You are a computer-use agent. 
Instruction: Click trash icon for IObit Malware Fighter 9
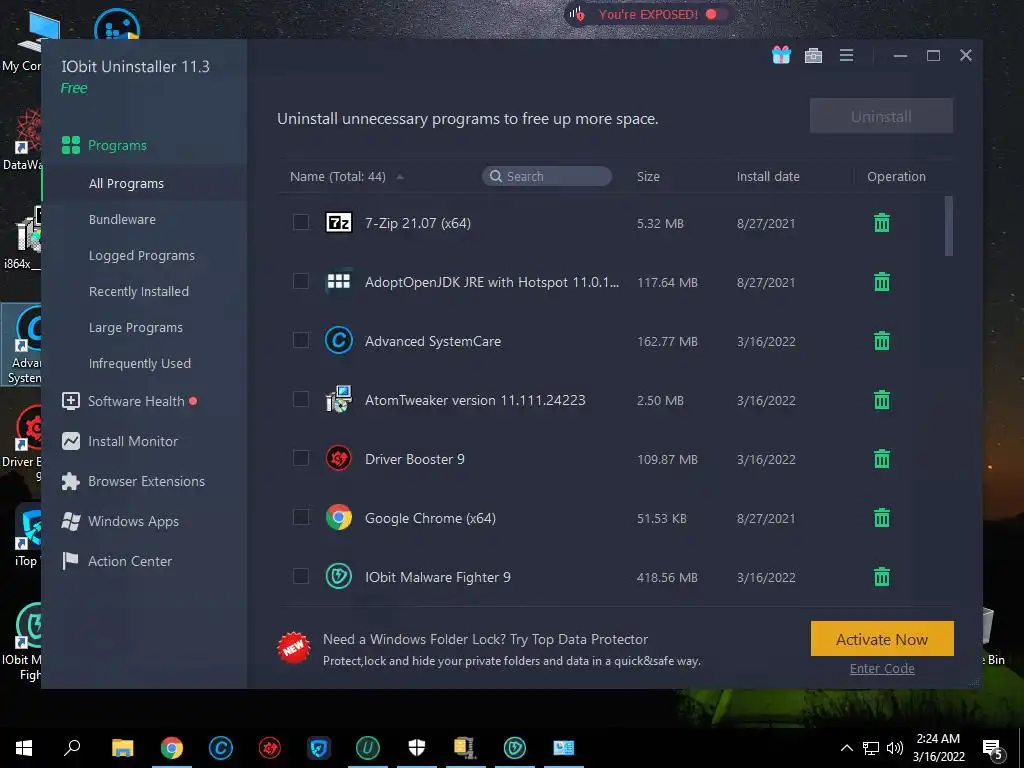tap(882, 577)
